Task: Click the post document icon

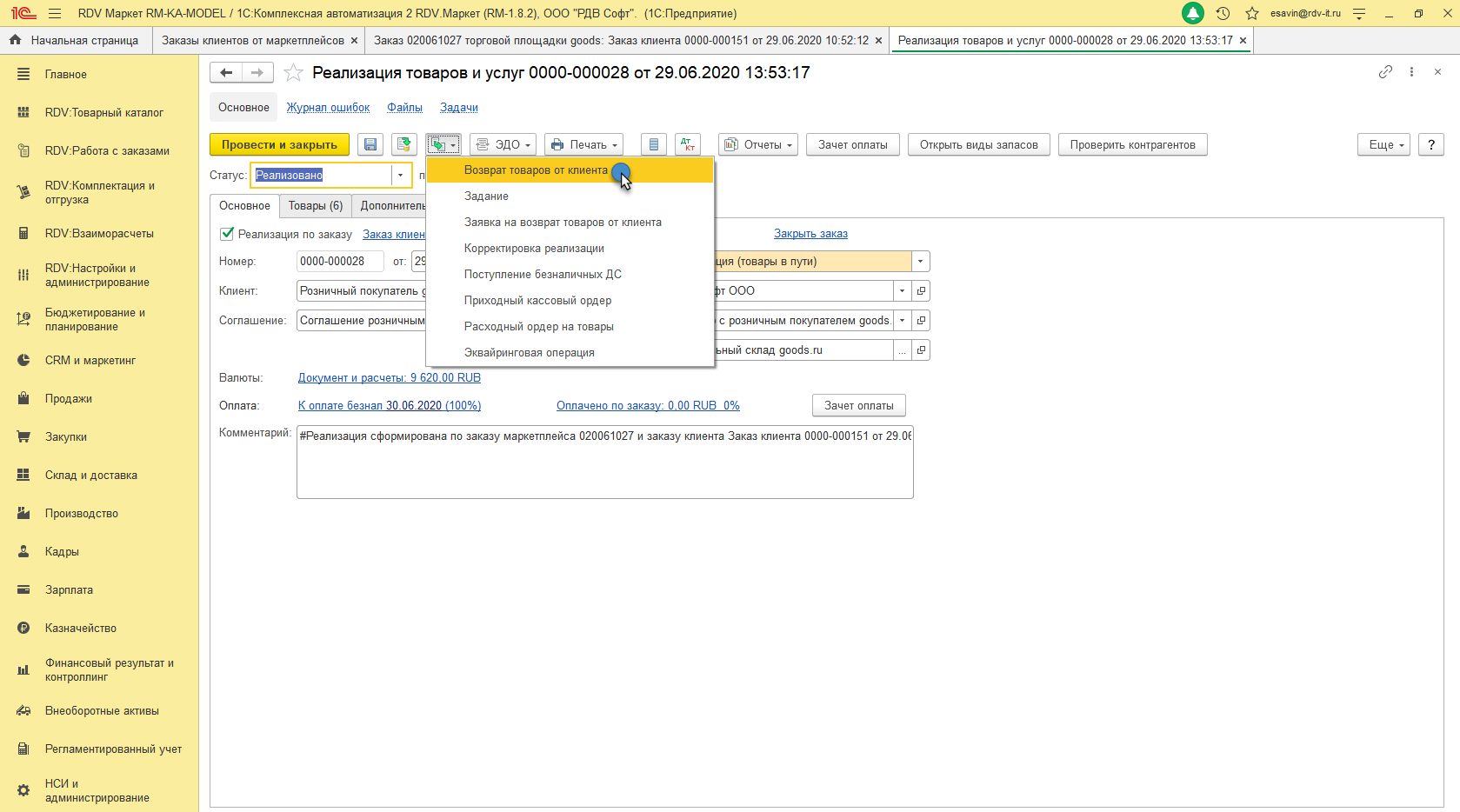Action: pos(403,145)
